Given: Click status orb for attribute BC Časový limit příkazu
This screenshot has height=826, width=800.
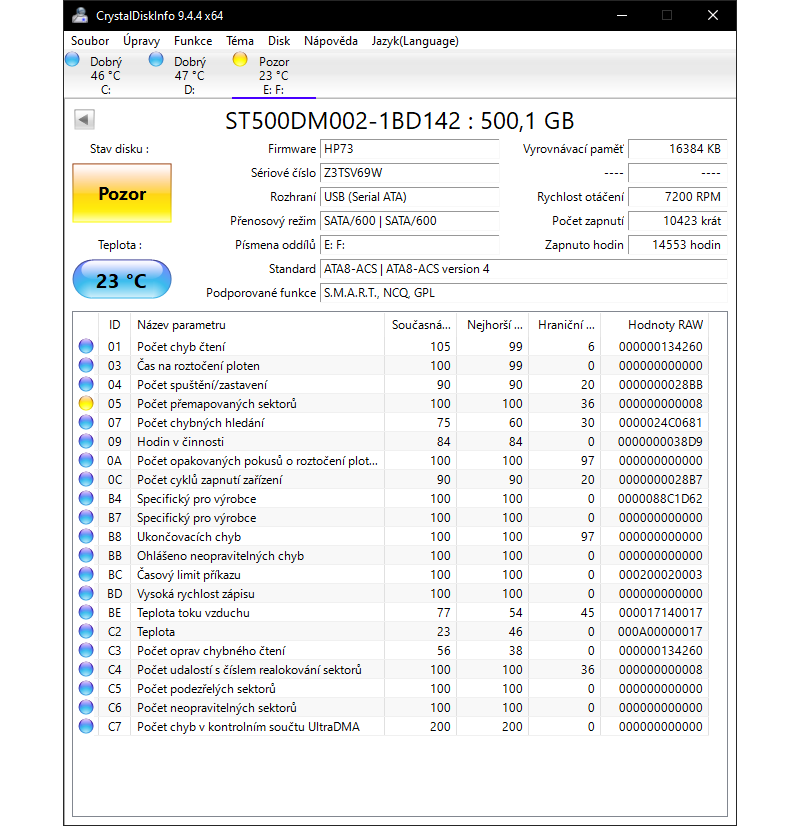Looking at the screenshot, I should pos(86,574).
